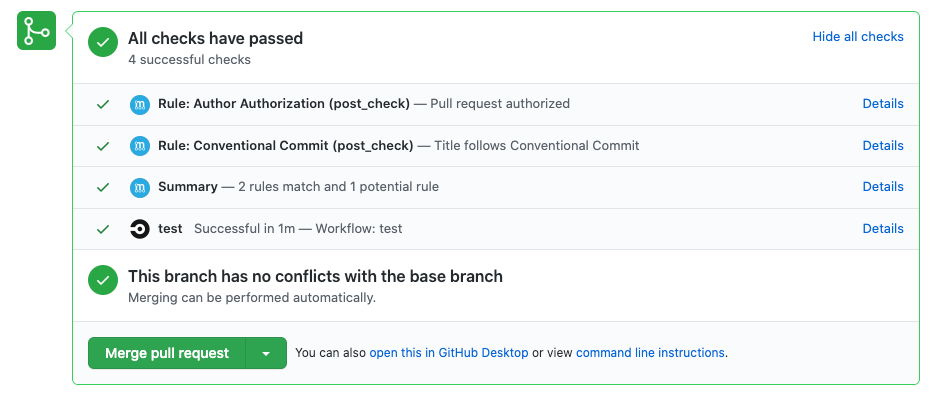Open the merge method dropdown arrow
The height and width of the screenshot is (396, 930).
(266, 353)
